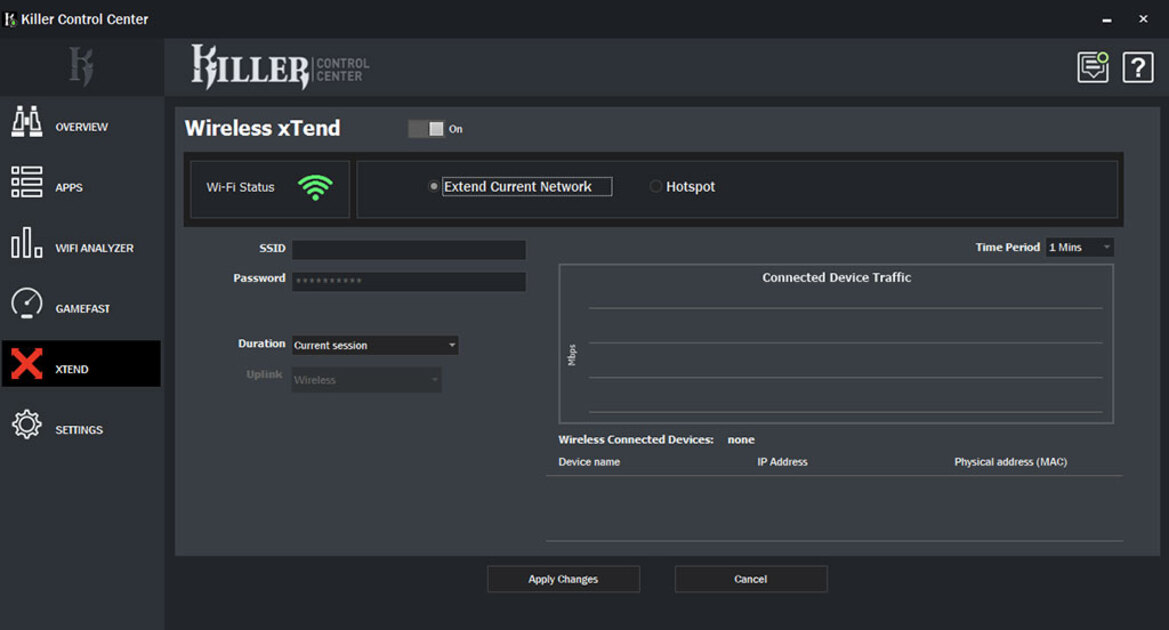Click the Killer logo in the sidebar header
Screen dimensions: 1169x630
(x=81, y=66)
